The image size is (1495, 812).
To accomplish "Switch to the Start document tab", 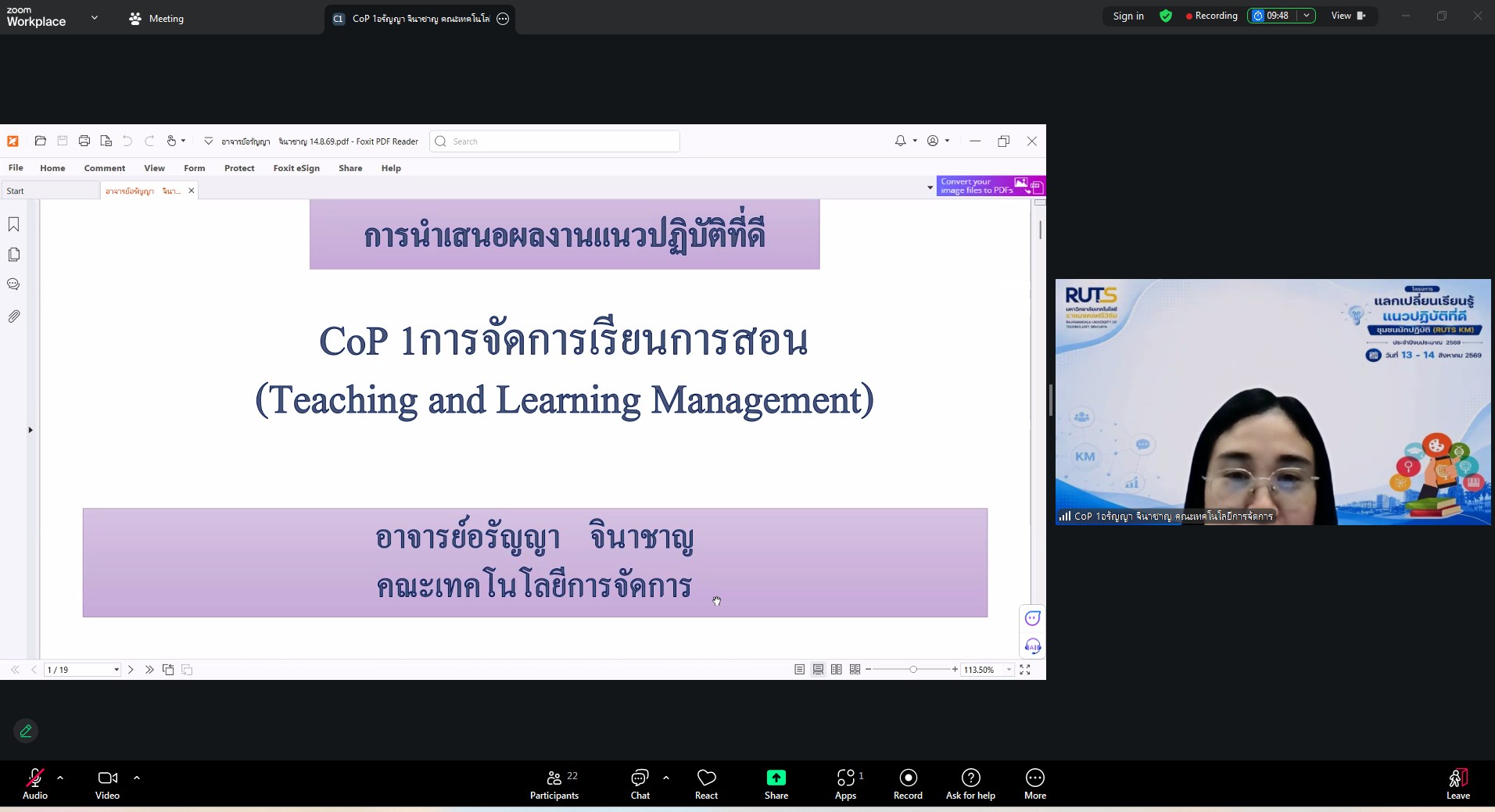I will point(50,191).
